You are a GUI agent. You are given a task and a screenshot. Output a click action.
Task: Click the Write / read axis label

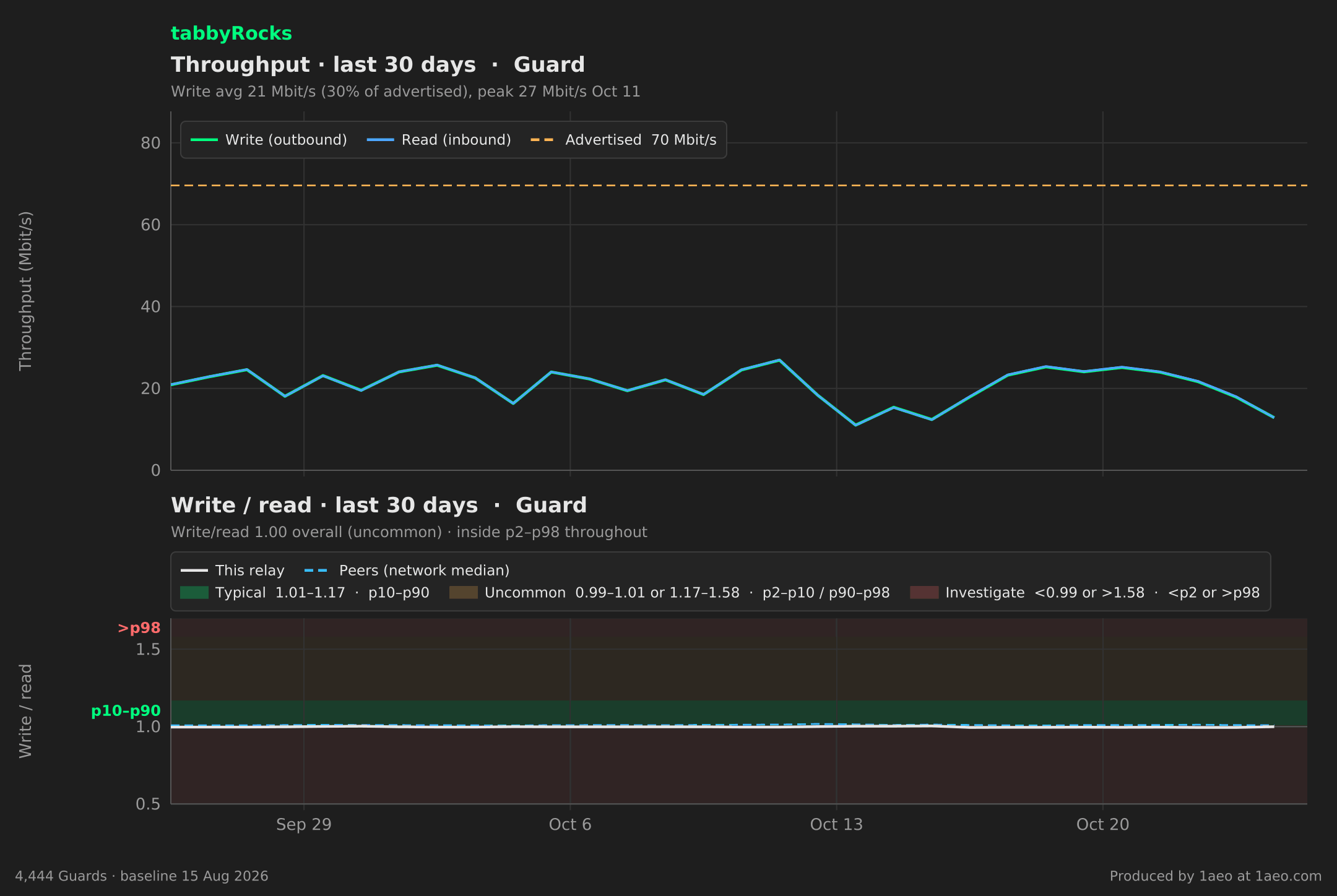[25, 711]
